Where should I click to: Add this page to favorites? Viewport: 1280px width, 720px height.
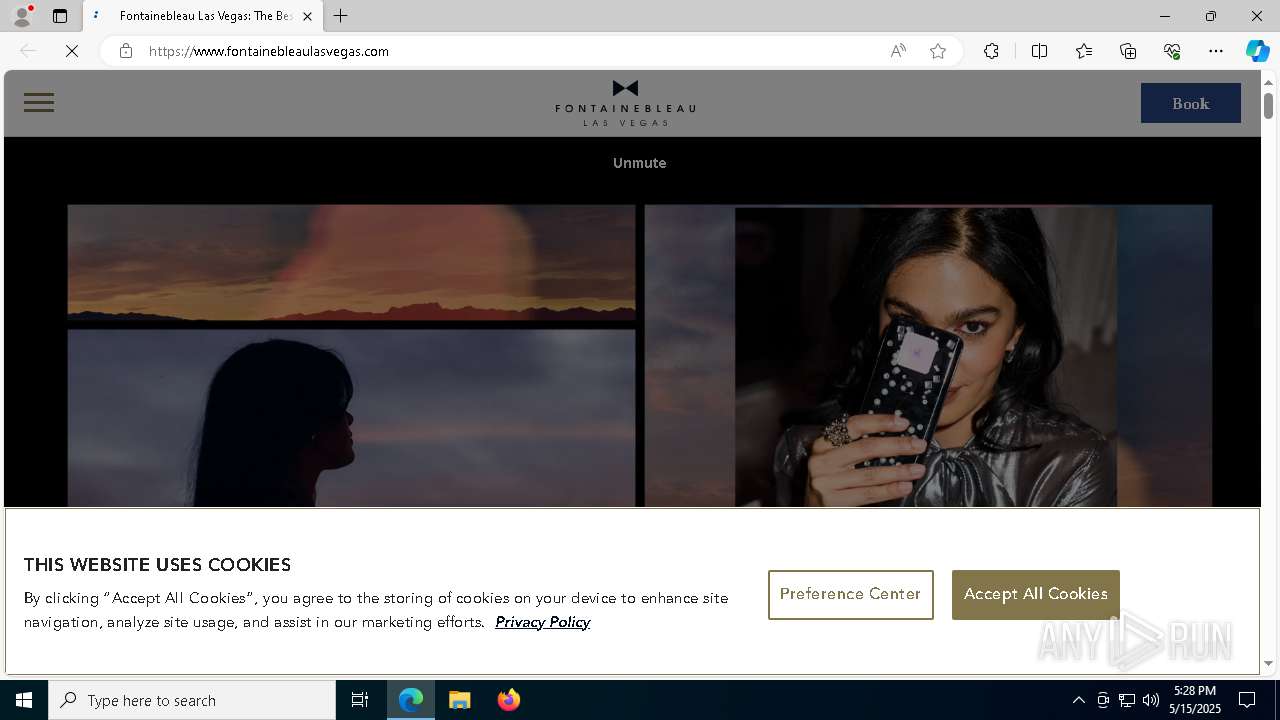click(938, 51)
